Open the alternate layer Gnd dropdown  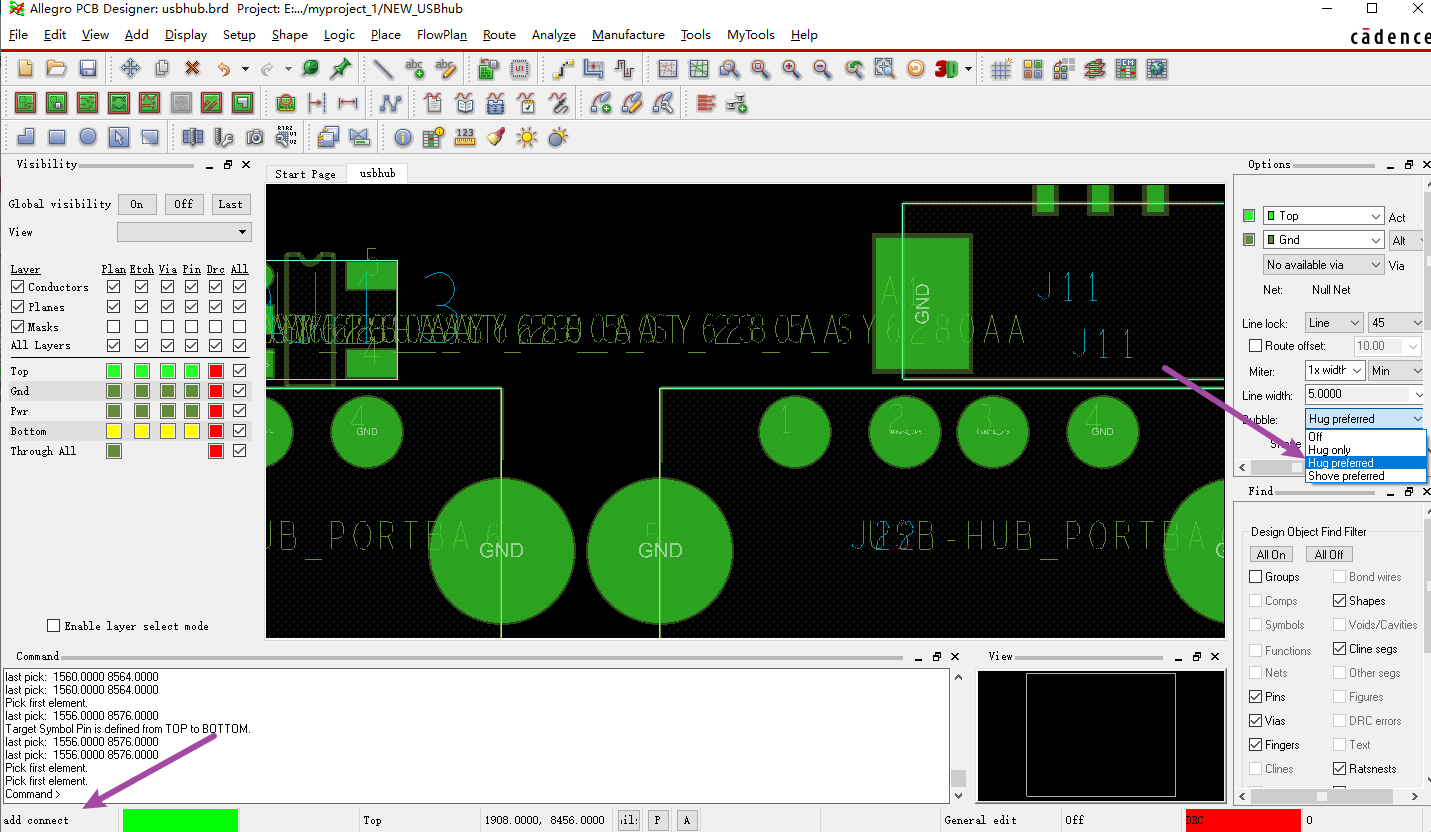[1323, 240]
